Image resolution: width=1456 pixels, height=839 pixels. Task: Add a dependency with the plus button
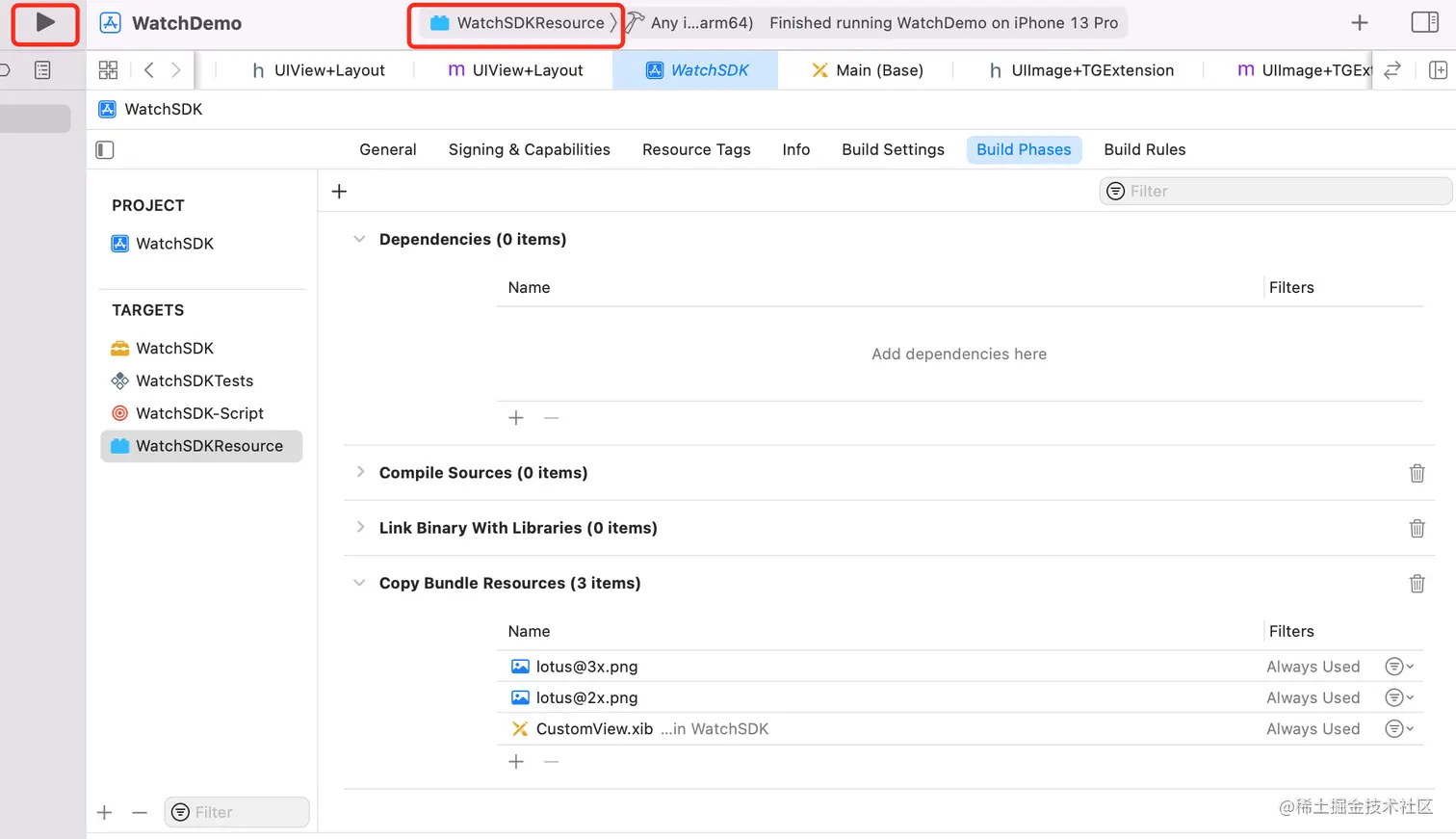point(516,418)
